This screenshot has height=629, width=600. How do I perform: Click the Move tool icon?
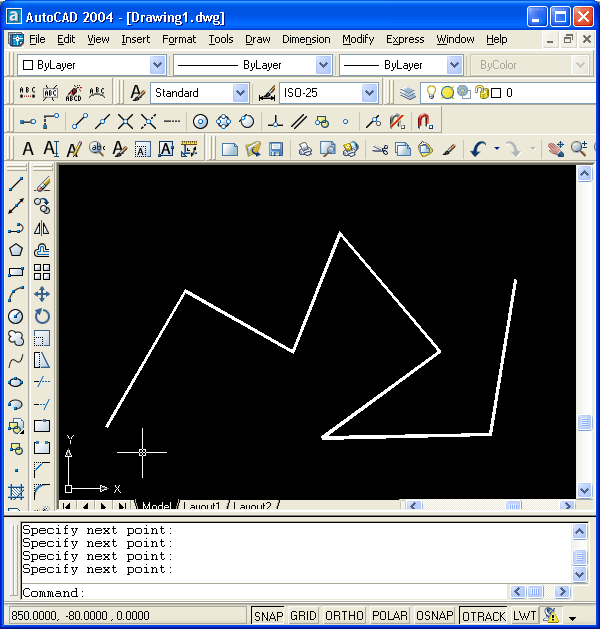click(42, 294)
